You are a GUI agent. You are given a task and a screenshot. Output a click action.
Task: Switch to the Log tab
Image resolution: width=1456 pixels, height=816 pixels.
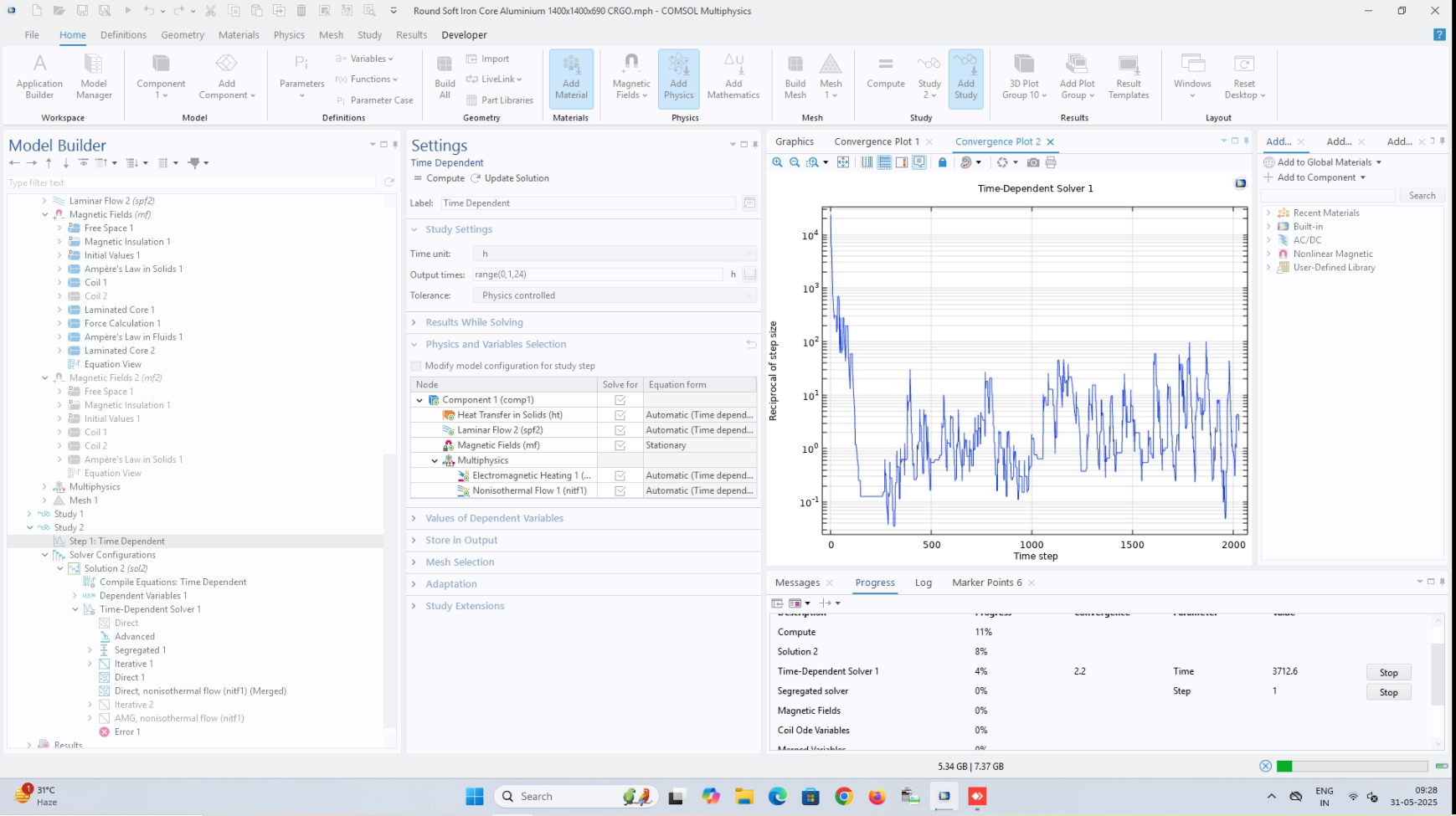(x=923, y=582)
